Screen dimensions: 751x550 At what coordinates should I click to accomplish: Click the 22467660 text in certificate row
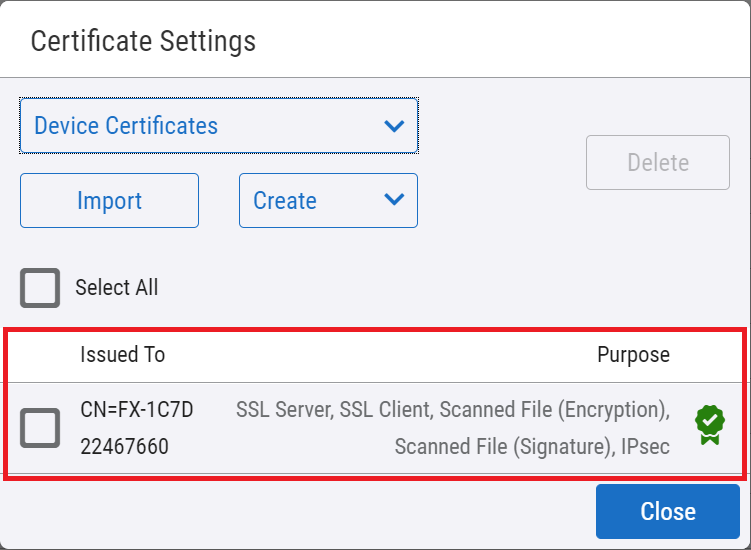(124, 447)
